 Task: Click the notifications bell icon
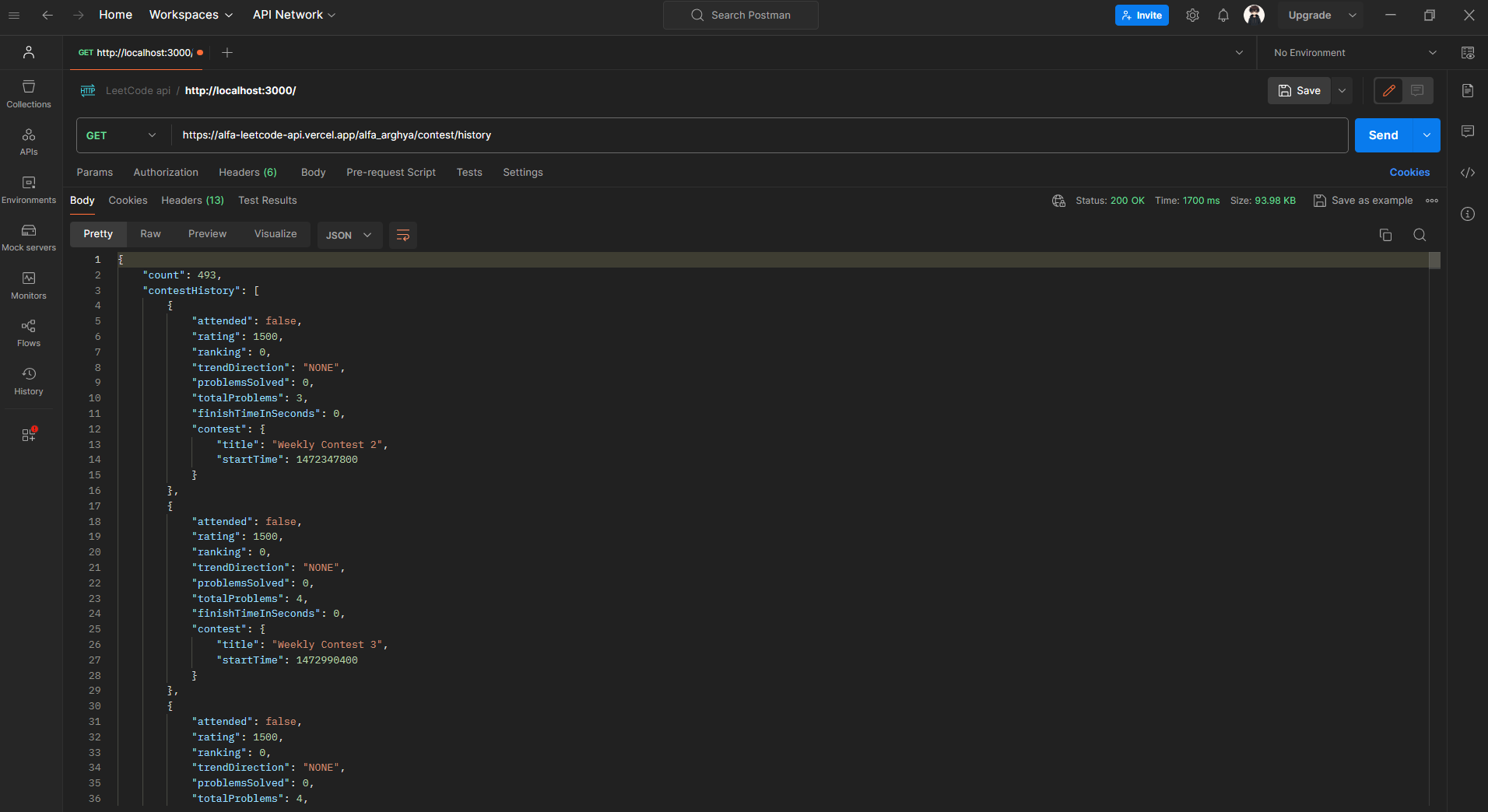coord(1223,16)
